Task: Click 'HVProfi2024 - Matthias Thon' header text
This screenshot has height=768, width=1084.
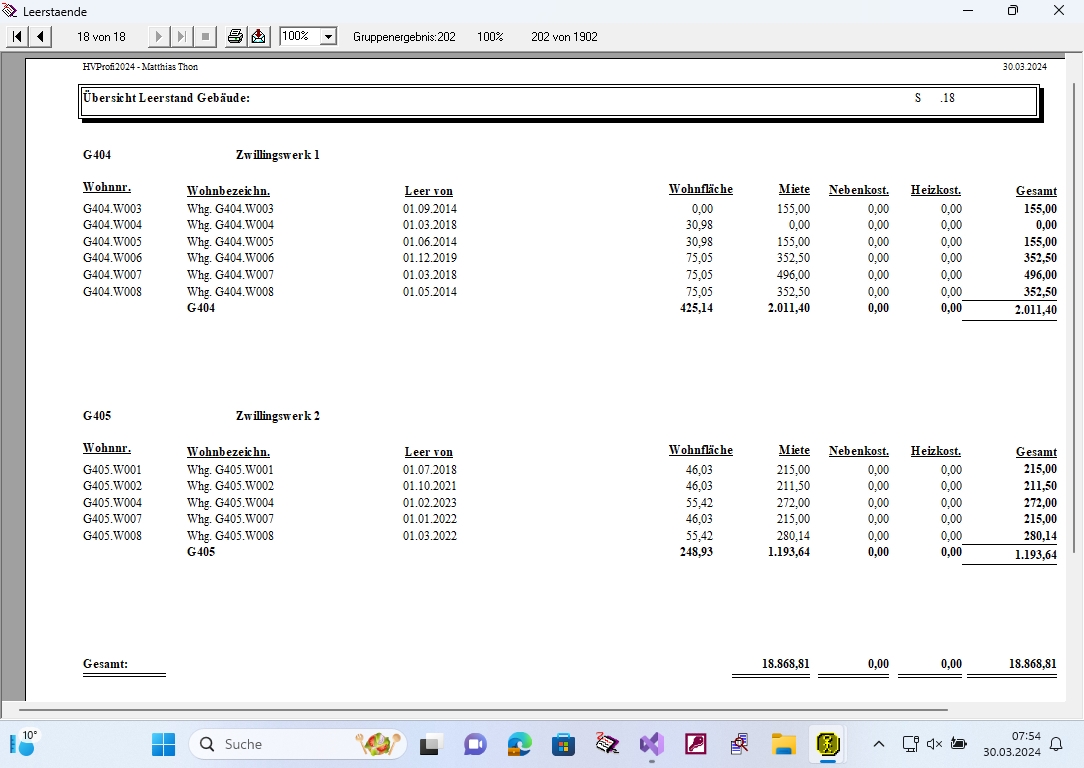Action: pyautogui.click(x=140, y=67)
